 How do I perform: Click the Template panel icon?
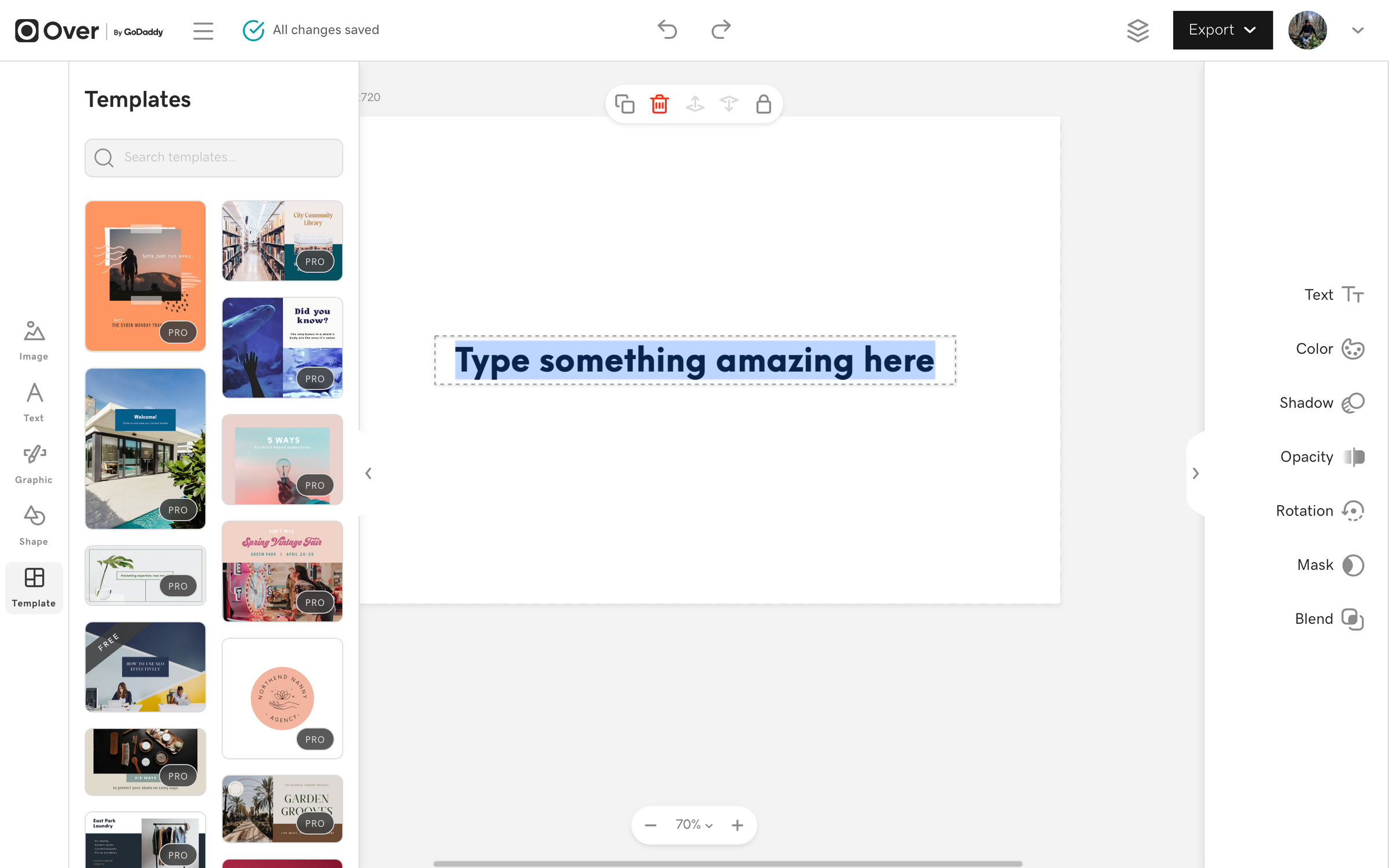(34, 586)
